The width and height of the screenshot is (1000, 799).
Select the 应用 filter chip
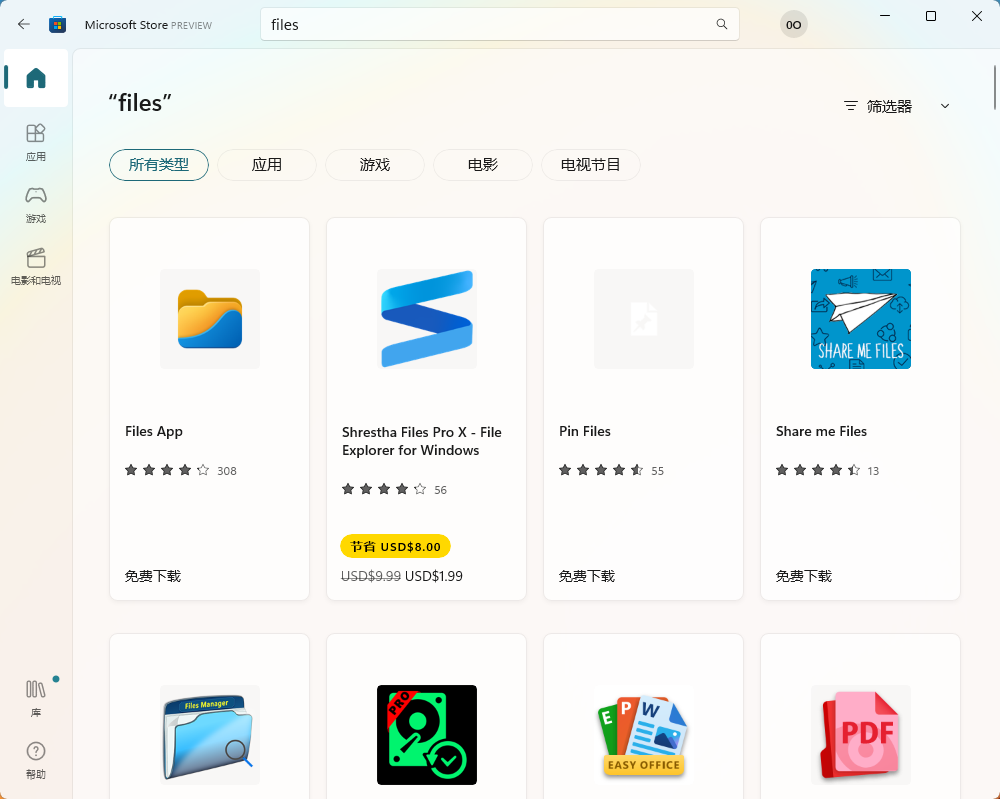266,165
